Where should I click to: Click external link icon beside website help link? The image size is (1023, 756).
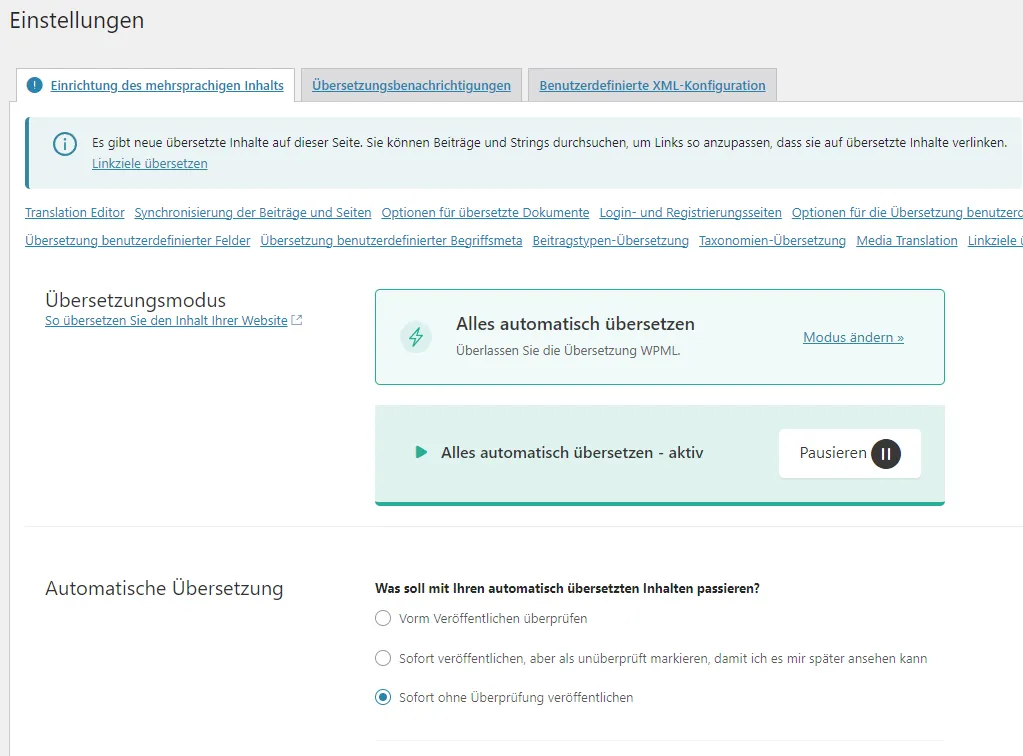297,320
